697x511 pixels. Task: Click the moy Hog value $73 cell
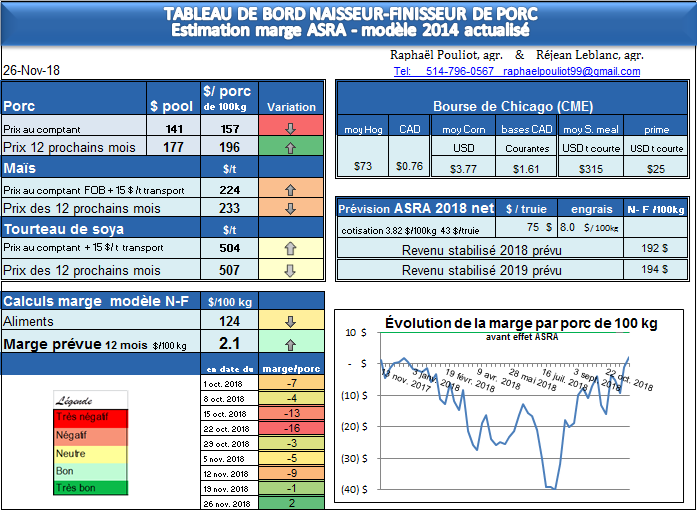(x=363, y=167)
